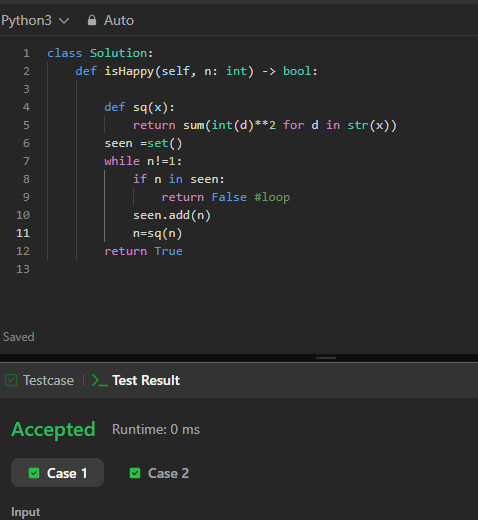Click line number 1 in the gutter

(26, 53)
